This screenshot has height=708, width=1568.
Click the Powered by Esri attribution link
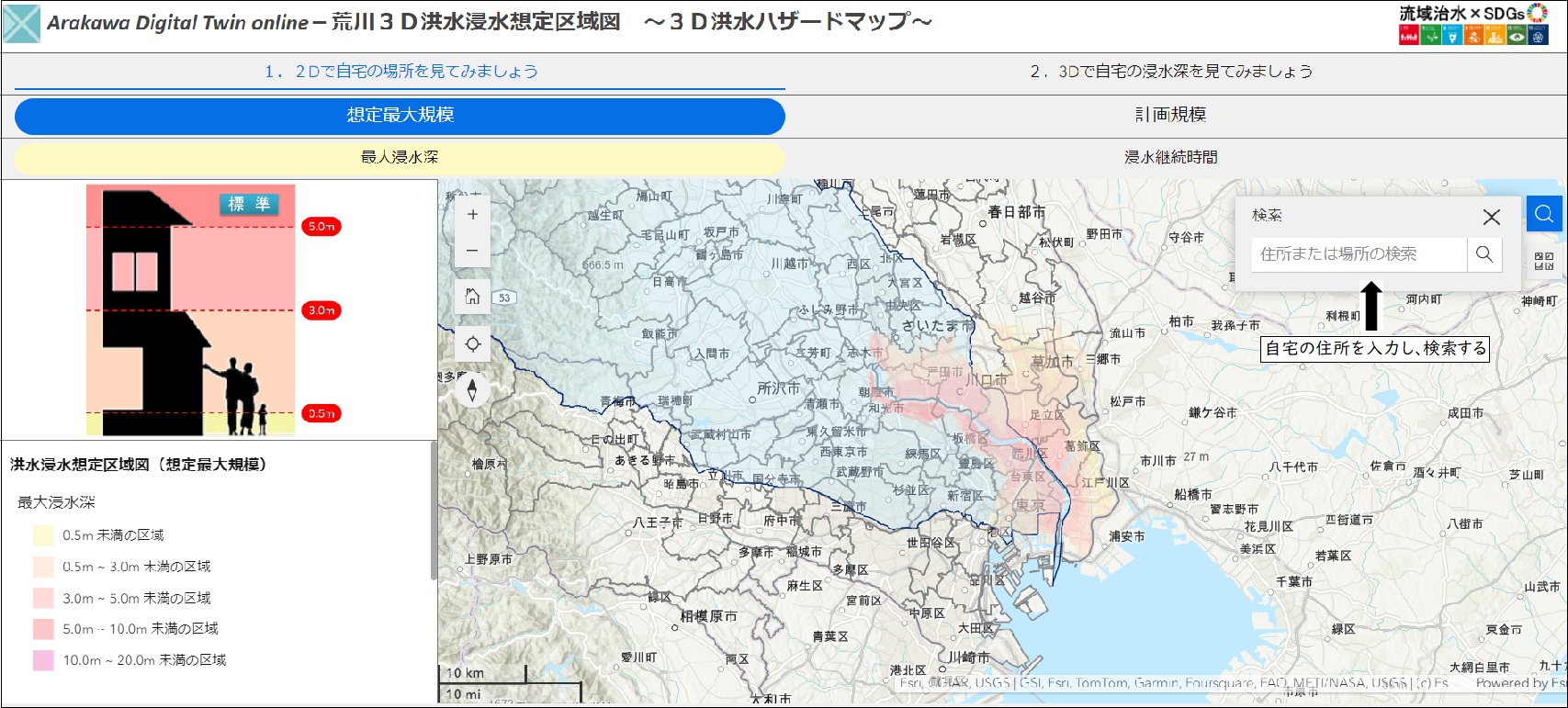pos(1520,683)
